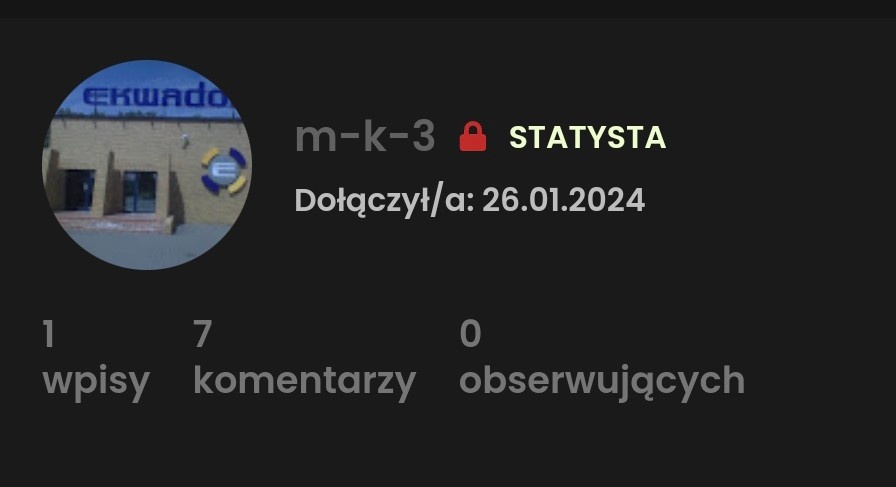Open the komentarzy tab
This screenshot has height=487, width=896.
(305, 381)
